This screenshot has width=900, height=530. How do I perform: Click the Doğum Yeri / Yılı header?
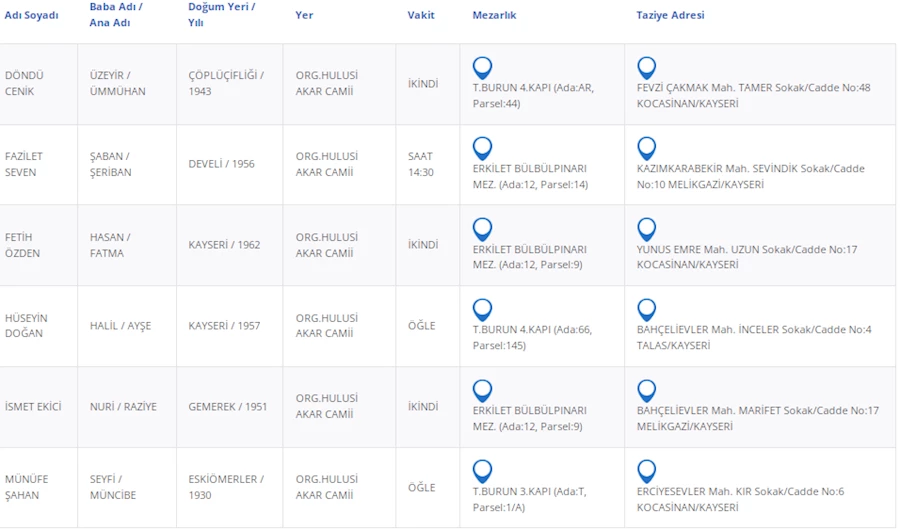pyautogui.click(x=221, y=14)
